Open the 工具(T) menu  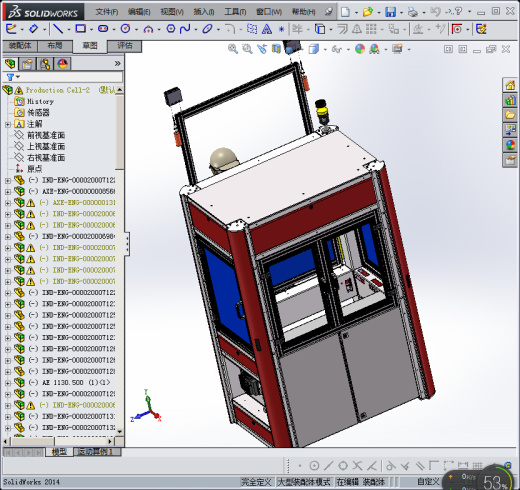(235, 12)
